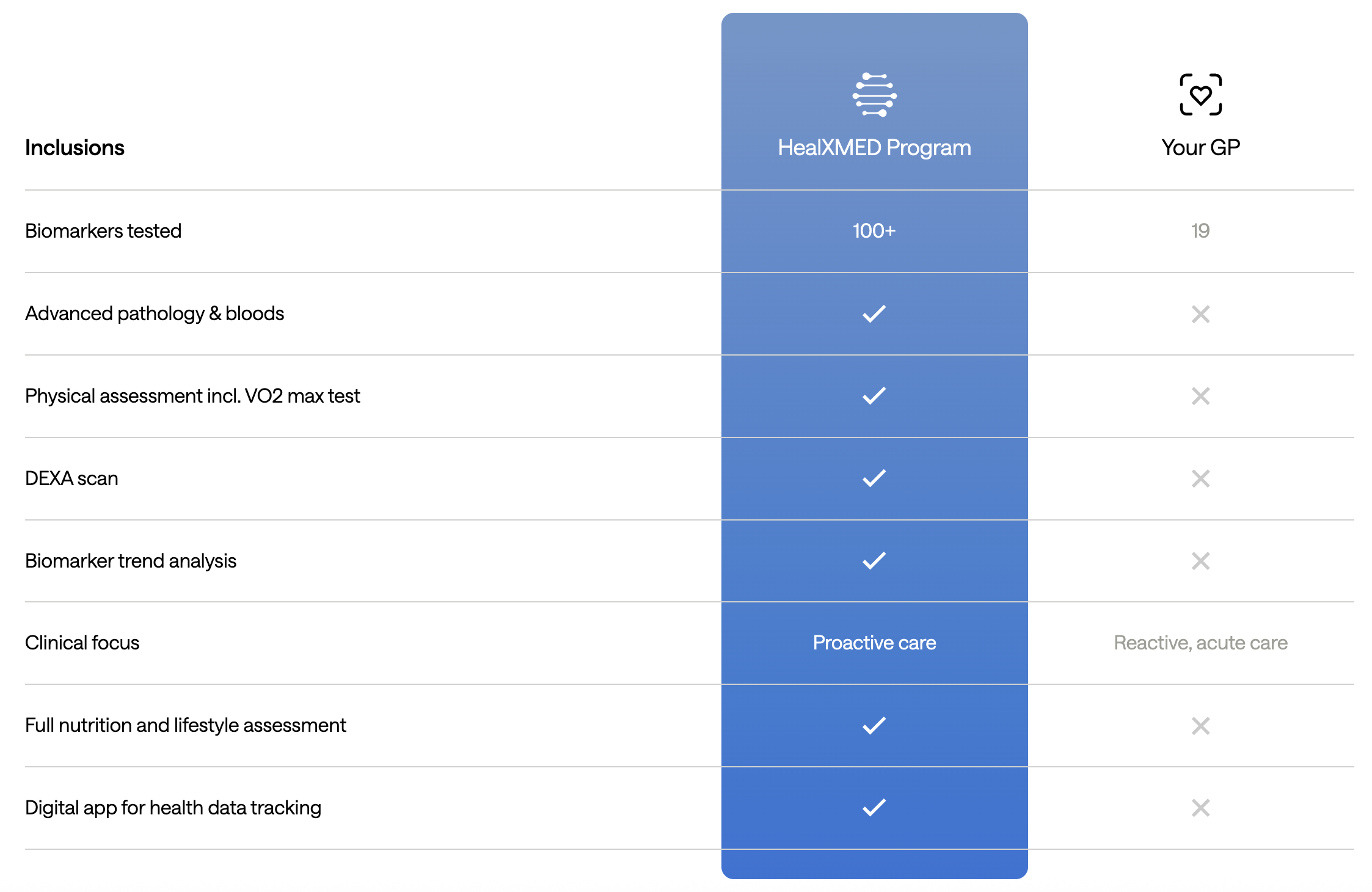Click the Your GP heart scan icon

click(x=1200, y=95)
